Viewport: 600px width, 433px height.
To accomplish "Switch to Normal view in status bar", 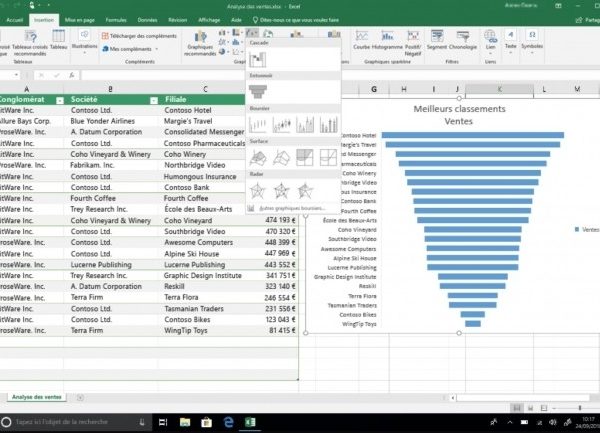I will coord(517,408).
